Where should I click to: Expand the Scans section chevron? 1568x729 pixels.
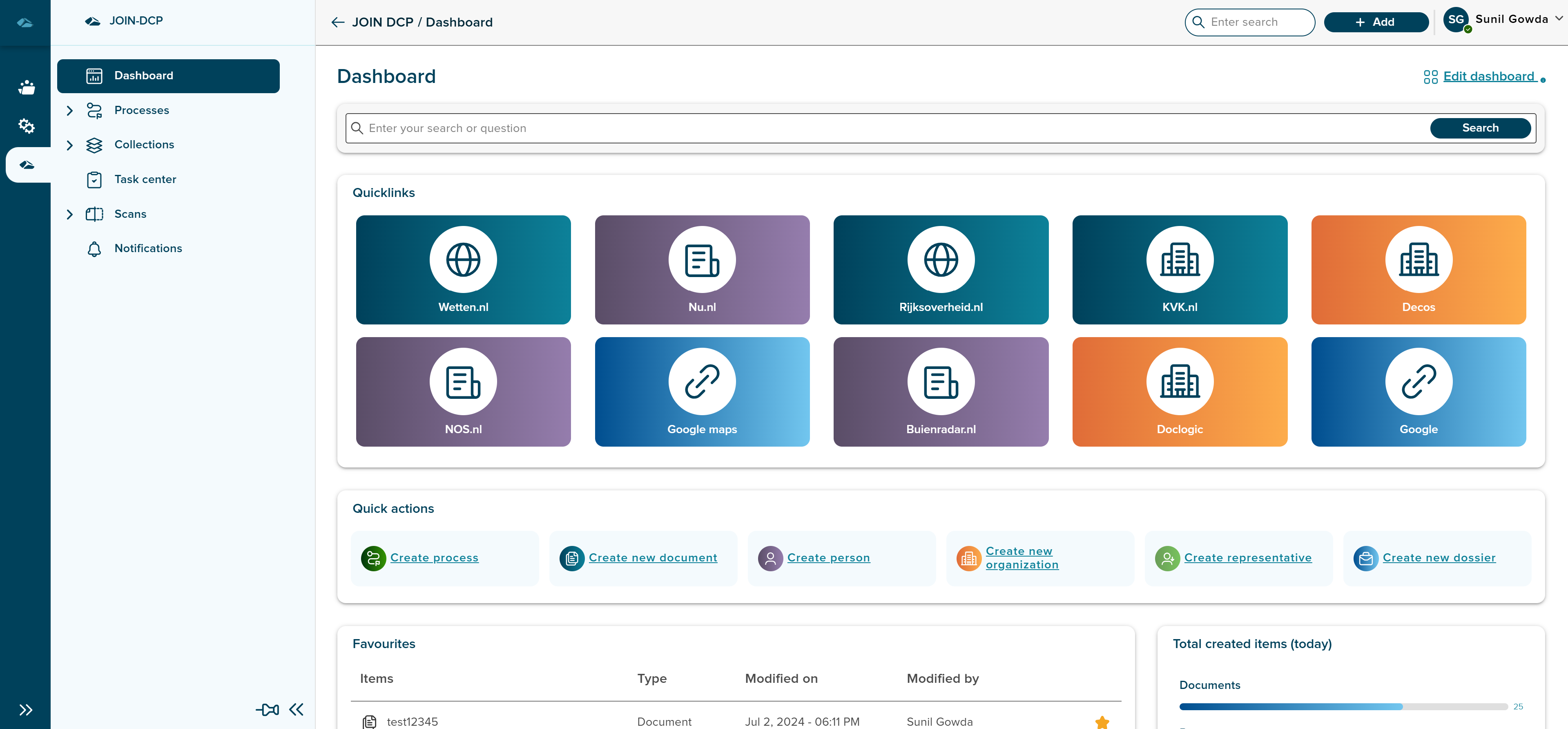coord(69,215)
